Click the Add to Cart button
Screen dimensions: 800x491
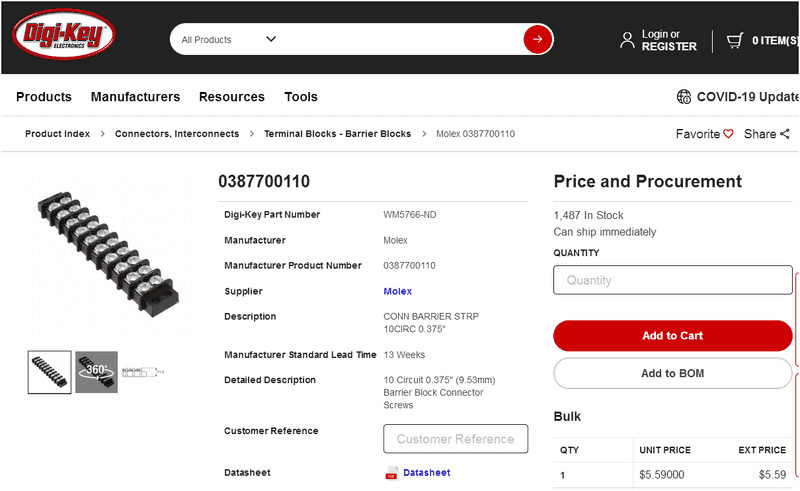672,335
